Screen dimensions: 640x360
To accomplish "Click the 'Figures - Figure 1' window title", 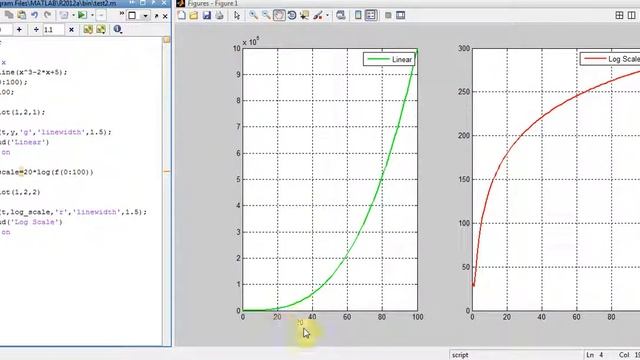I will [x=213, y=4].
